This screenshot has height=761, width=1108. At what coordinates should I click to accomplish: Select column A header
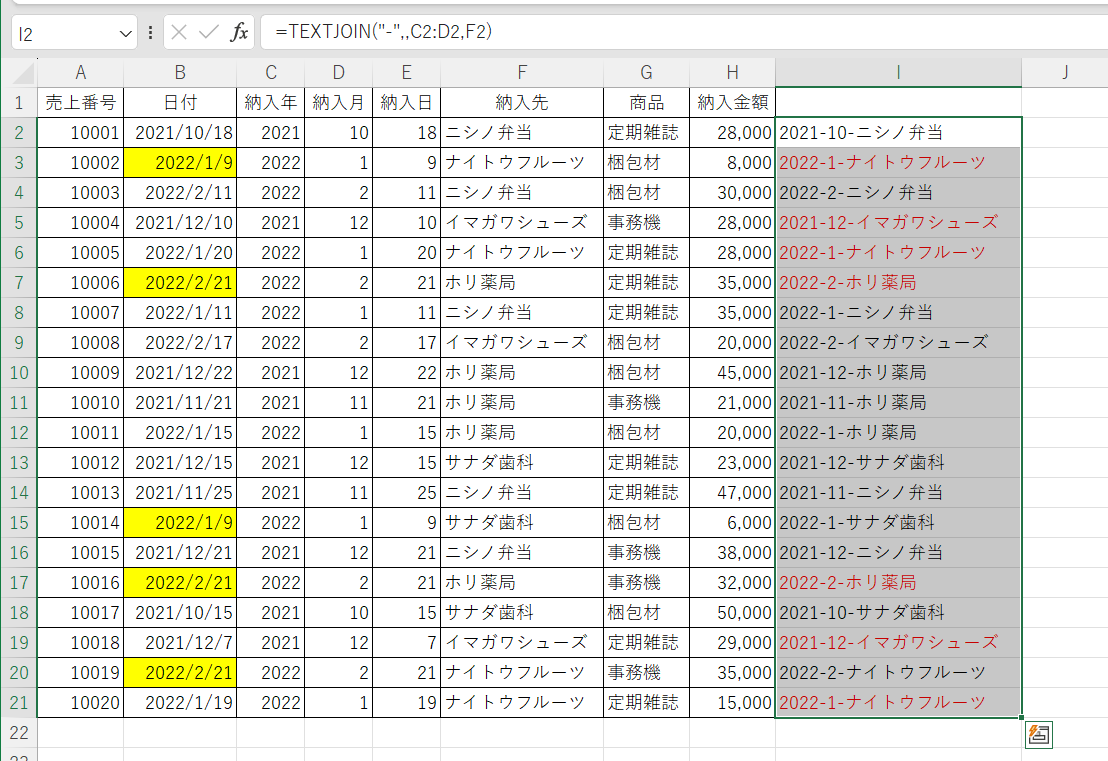81,73
